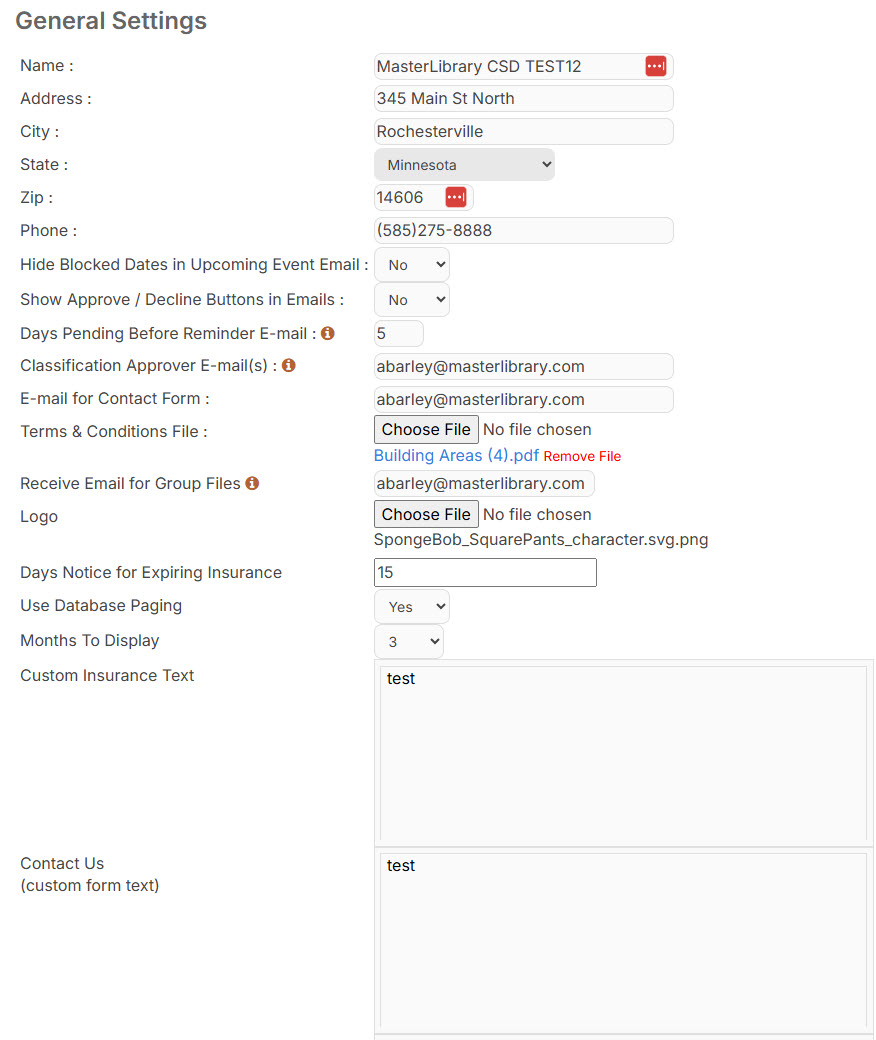Click inside Contact Us custom form text area
The image size is (876, 1040).
[623, 941]
